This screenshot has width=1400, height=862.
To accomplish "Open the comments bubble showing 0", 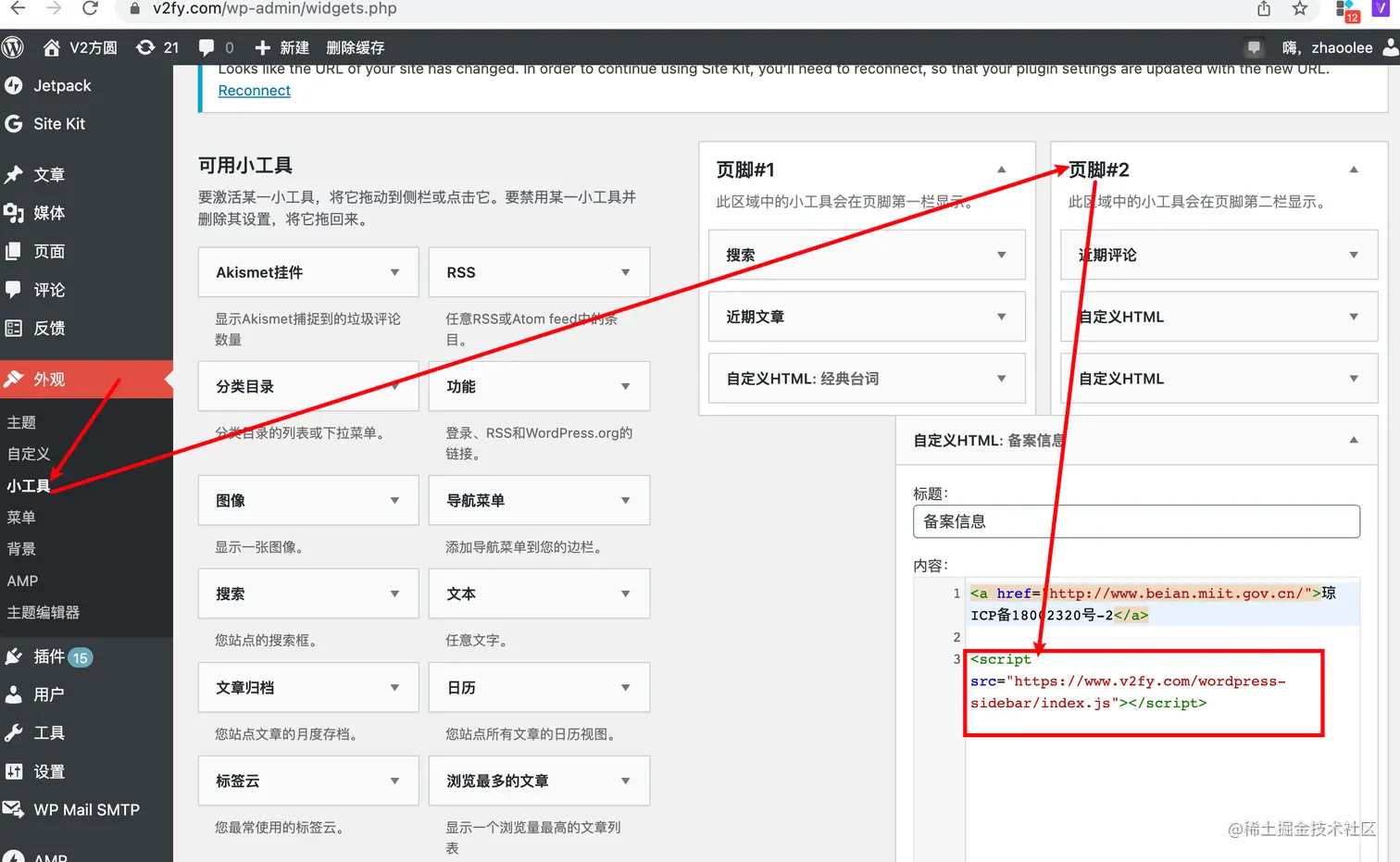I will click(216, 47).
